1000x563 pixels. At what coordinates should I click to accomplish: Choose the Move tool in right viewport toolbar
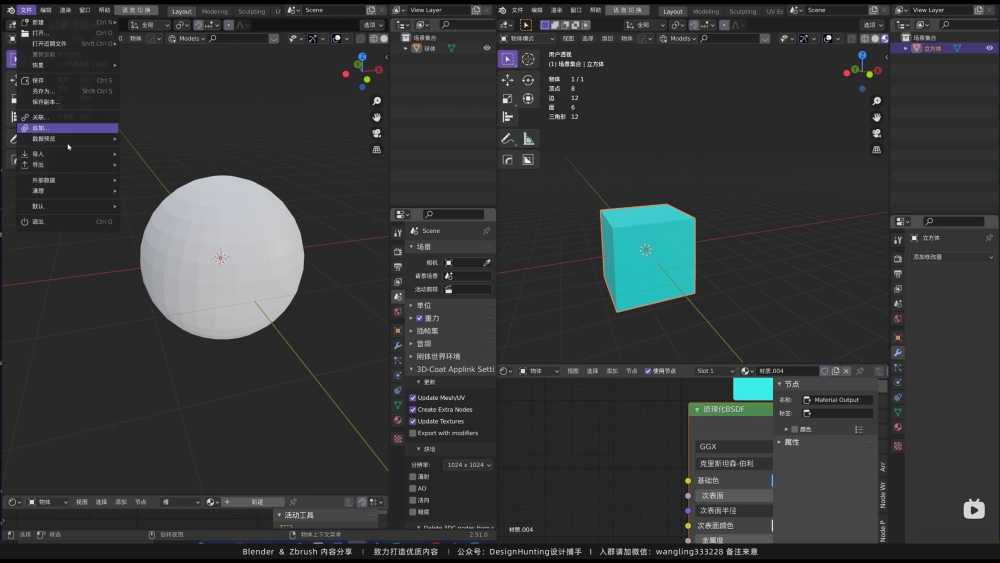point(508,80)
